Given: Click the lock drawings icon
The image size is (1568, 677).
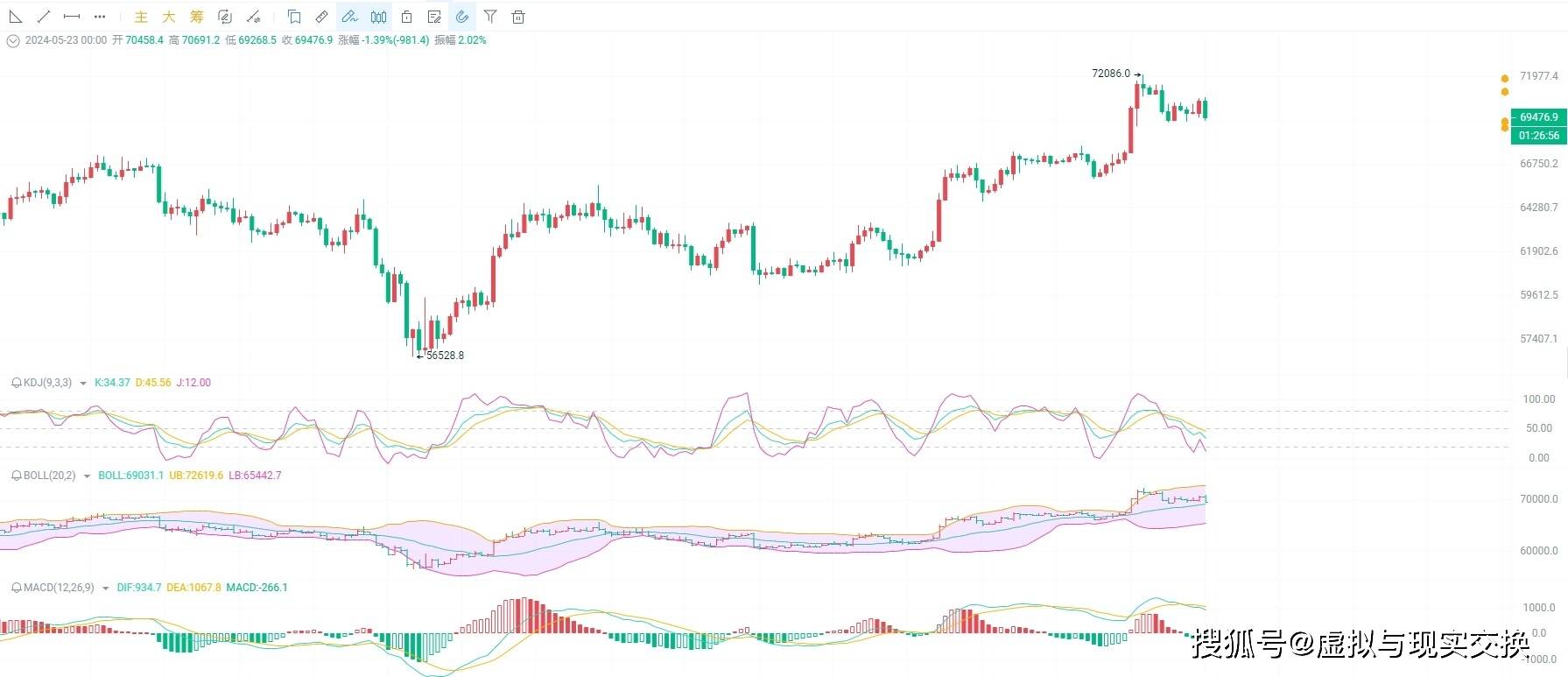Looking at the screenshot, I should [406, 17].
